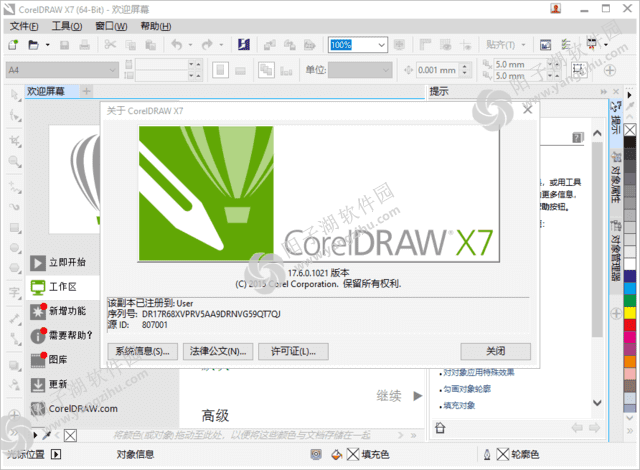The height and width of the screenshot is (470, 640).
Task: Toggle the Show rulers icon
Action: pos(425,44)
